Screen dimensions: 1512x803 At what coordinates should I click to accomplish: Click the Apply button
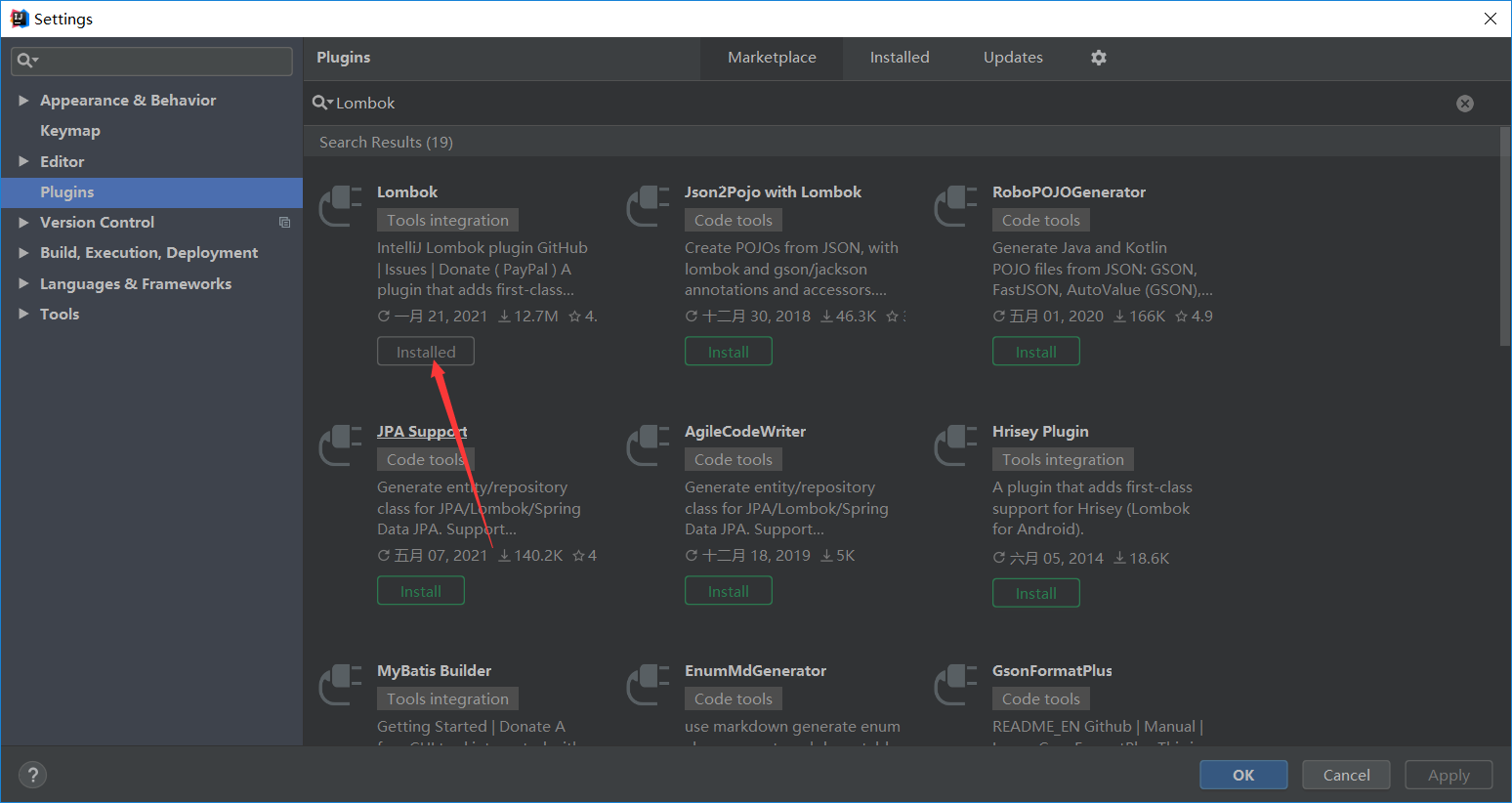[x=1449, y=775]
